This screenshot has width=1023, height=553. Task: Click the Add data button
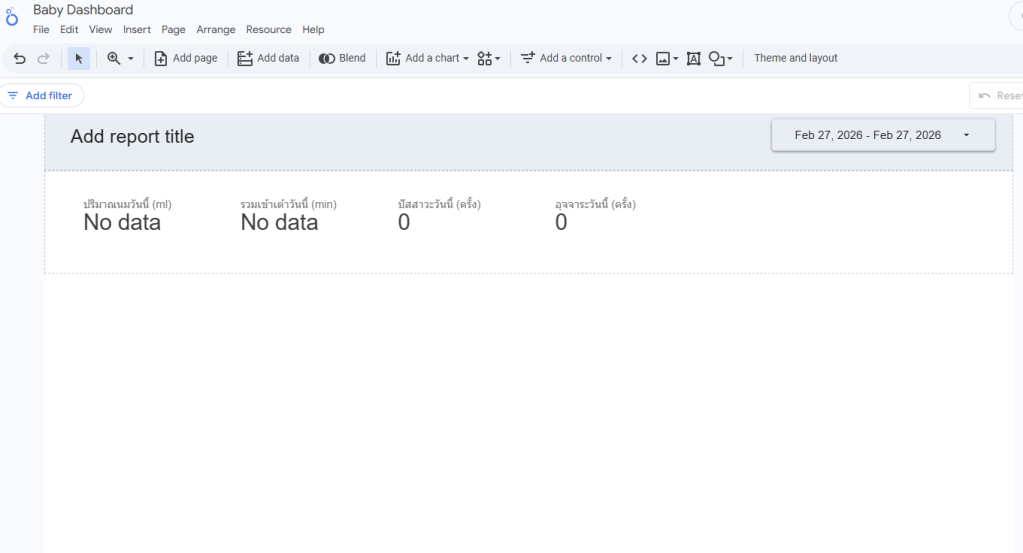coord(268,59)
